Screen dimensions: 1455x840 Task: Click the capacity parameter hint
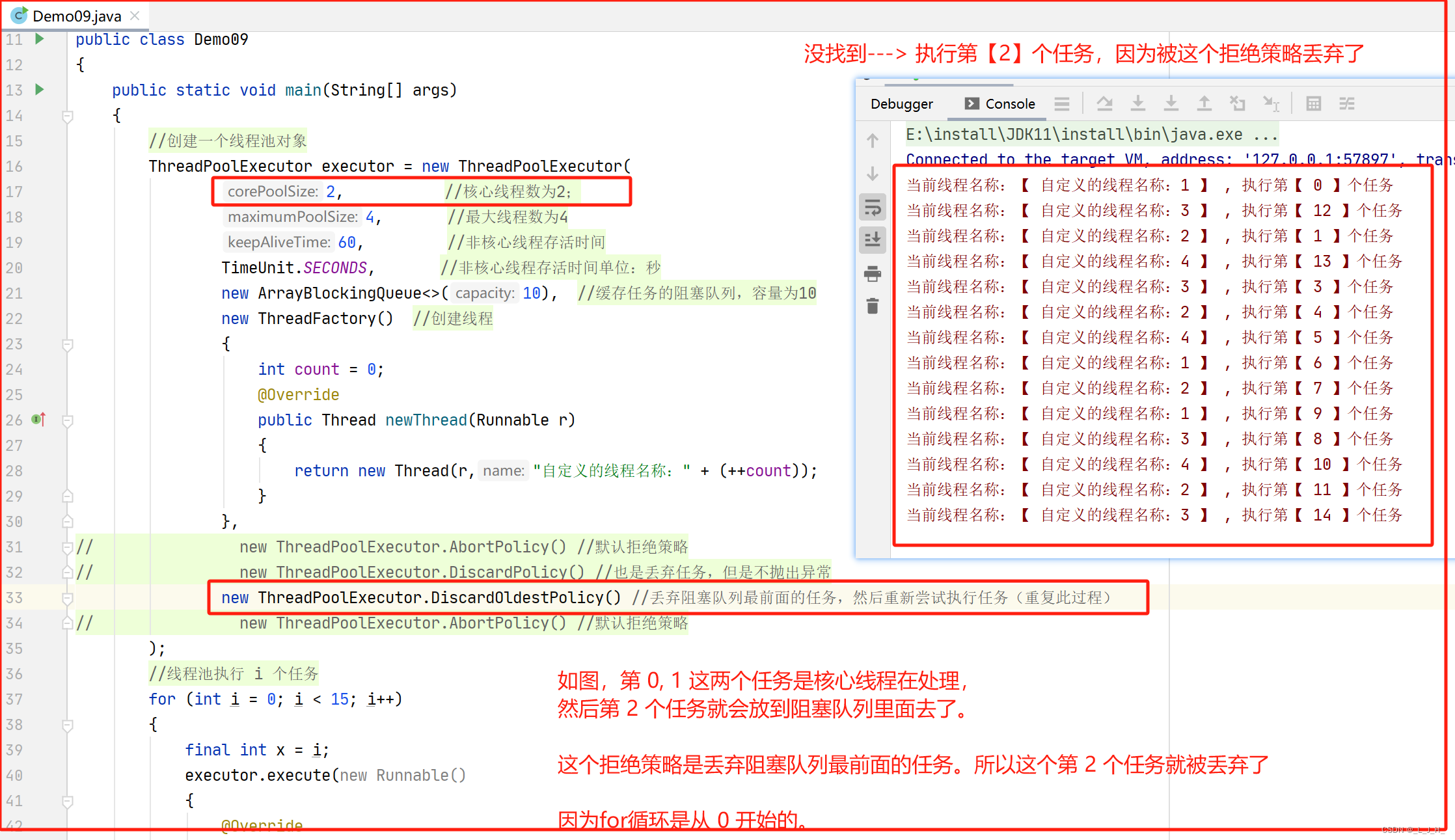[485, 293]
